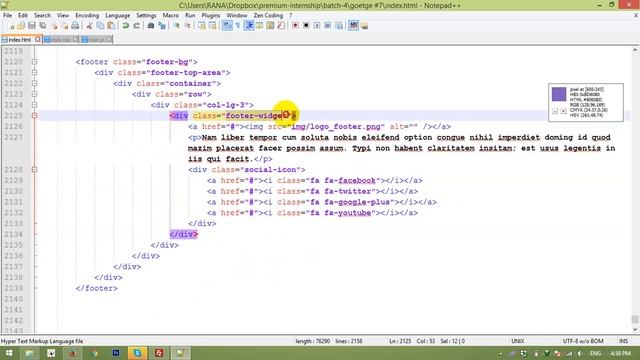Viewport: 640px width, 360px height.
Task: Open the File menu
Action: pyautogui.click(x=7, y=15)
